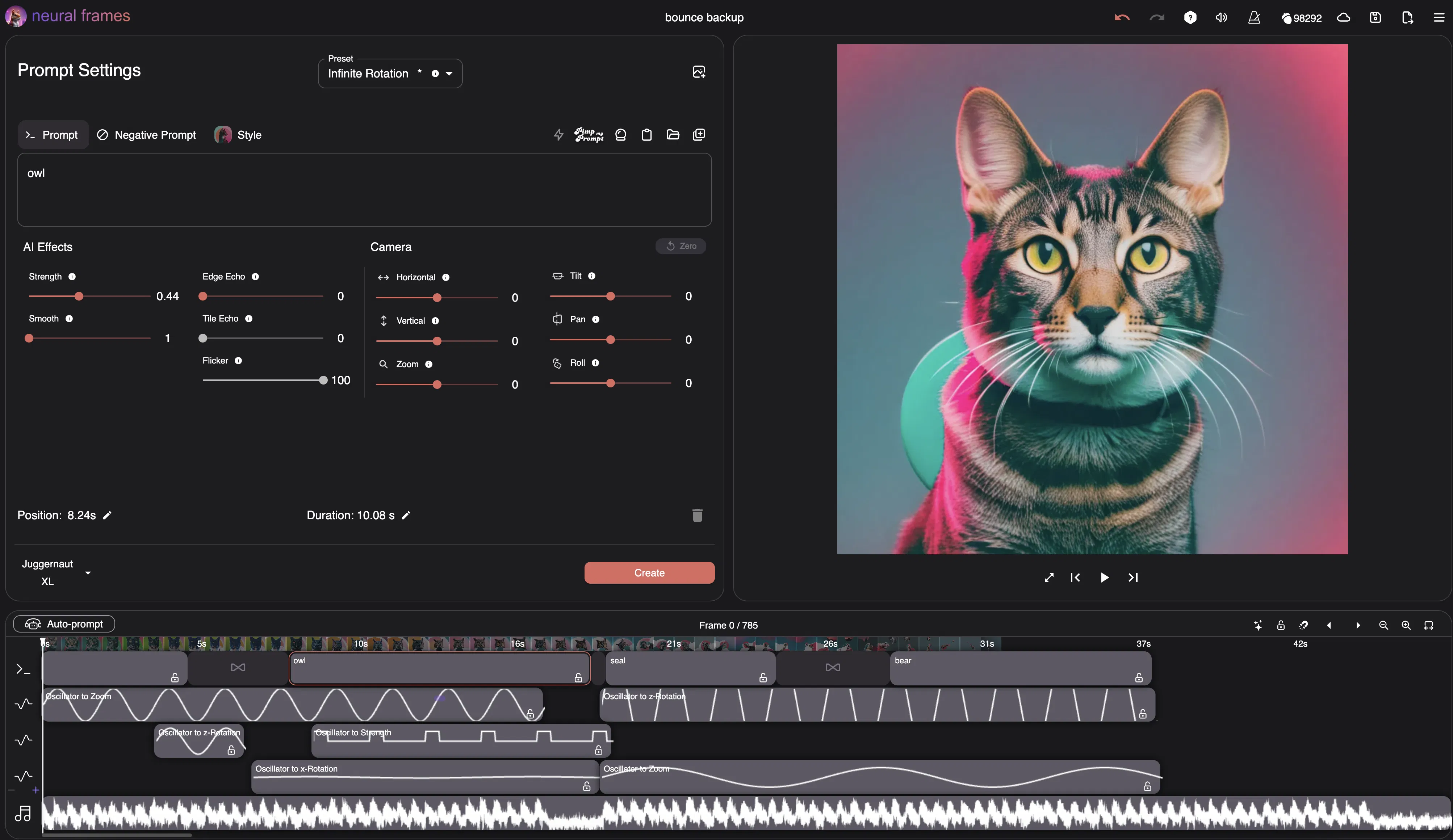The width and height of the screenshot is (1453, 840).
Task: Zoom out of the timeline
Action: [x=1384, y=626]
